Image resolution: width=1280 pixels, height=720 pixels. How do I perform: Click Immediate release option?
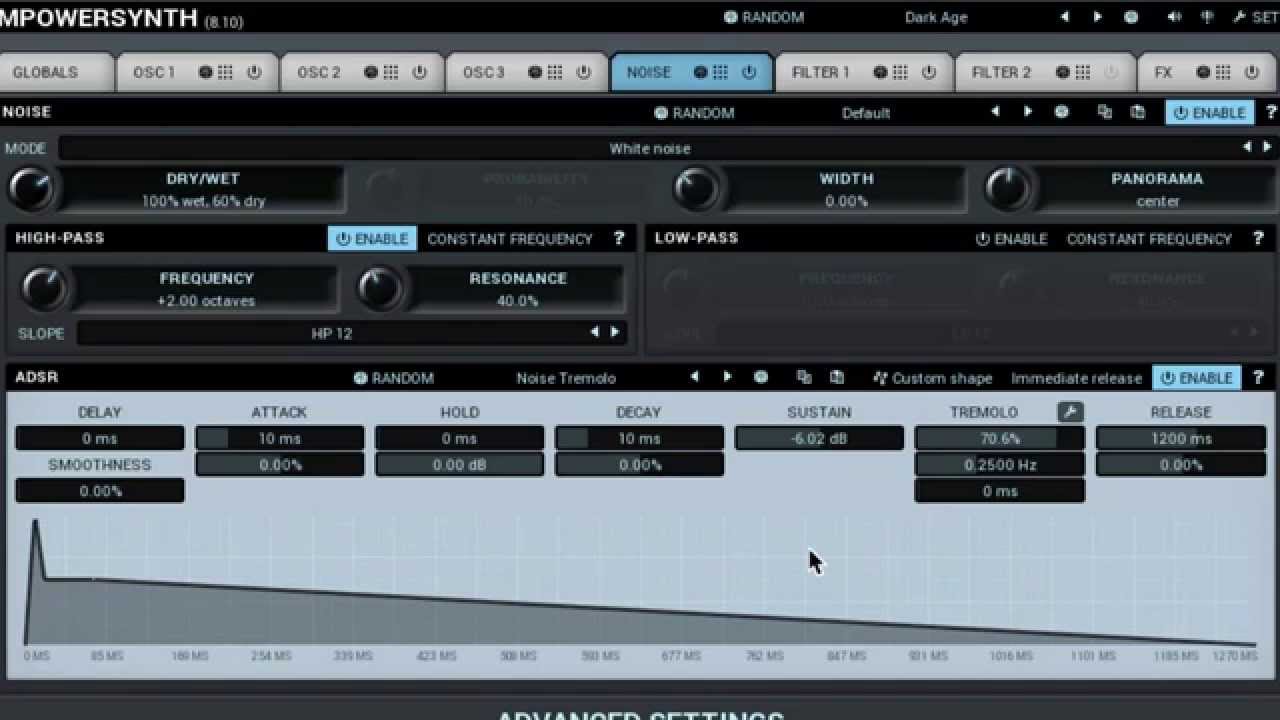(x=1076, y=378)
